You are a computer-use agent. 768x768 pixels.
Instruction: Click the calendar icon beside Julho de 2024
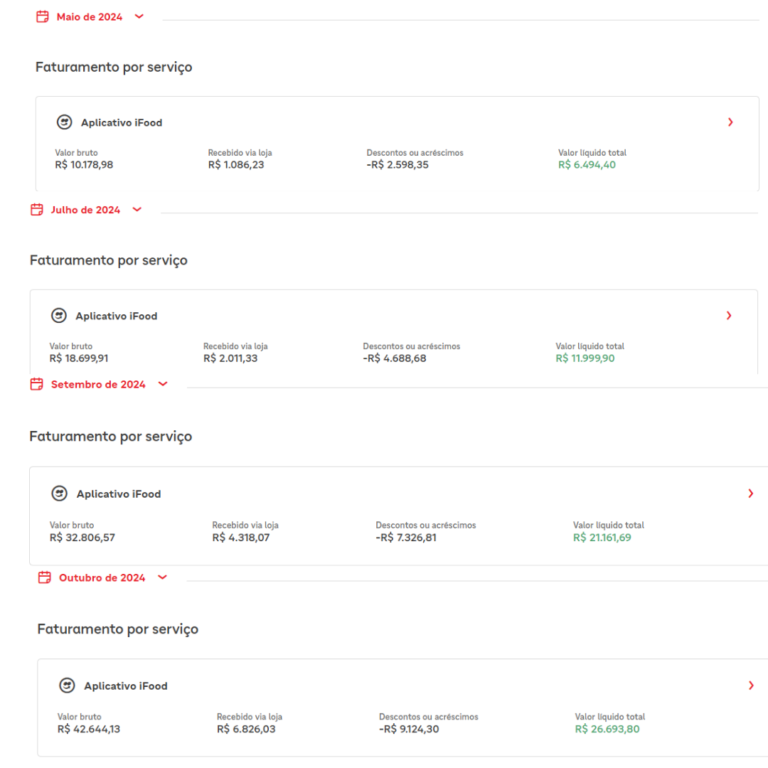37,210
